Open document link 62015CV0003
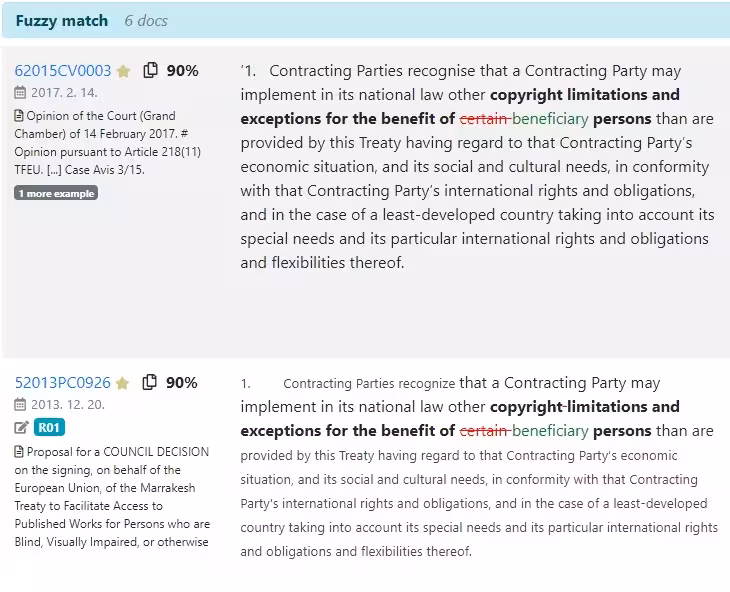 pos(63,71)
